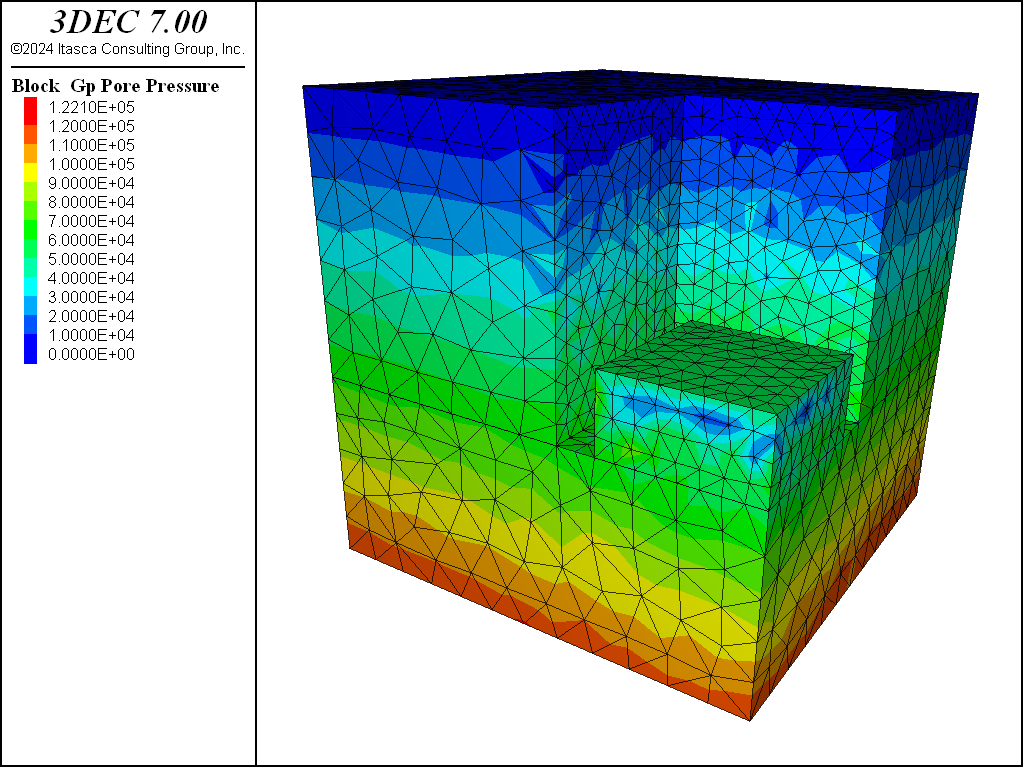Click the legend value 6.0000E+04
1024x768 pixels.
(91, 240)
